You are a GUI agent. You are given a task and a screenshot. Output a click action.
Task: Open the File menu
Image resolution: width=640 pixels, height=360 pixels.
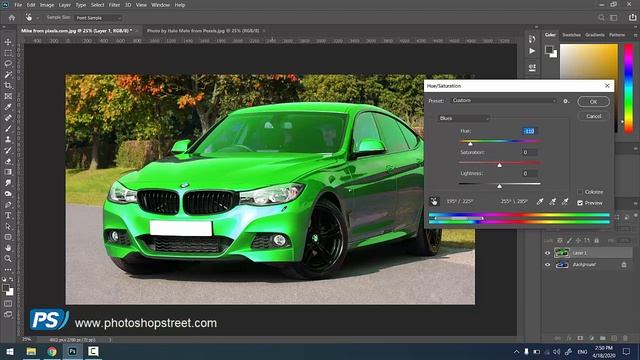(18, 5)
